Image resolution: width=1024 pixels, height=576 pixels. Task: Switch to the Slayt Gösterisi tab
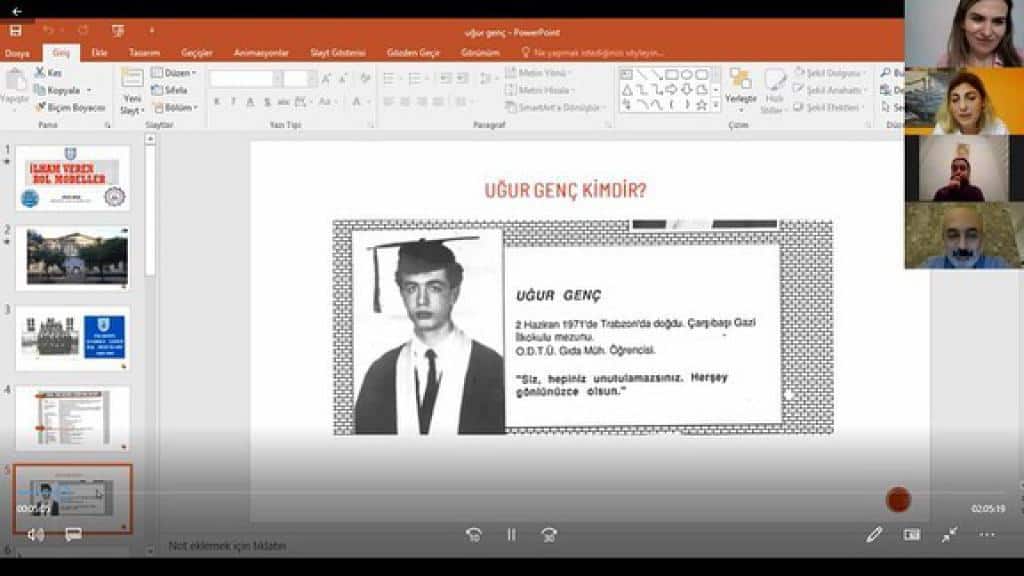338,53
